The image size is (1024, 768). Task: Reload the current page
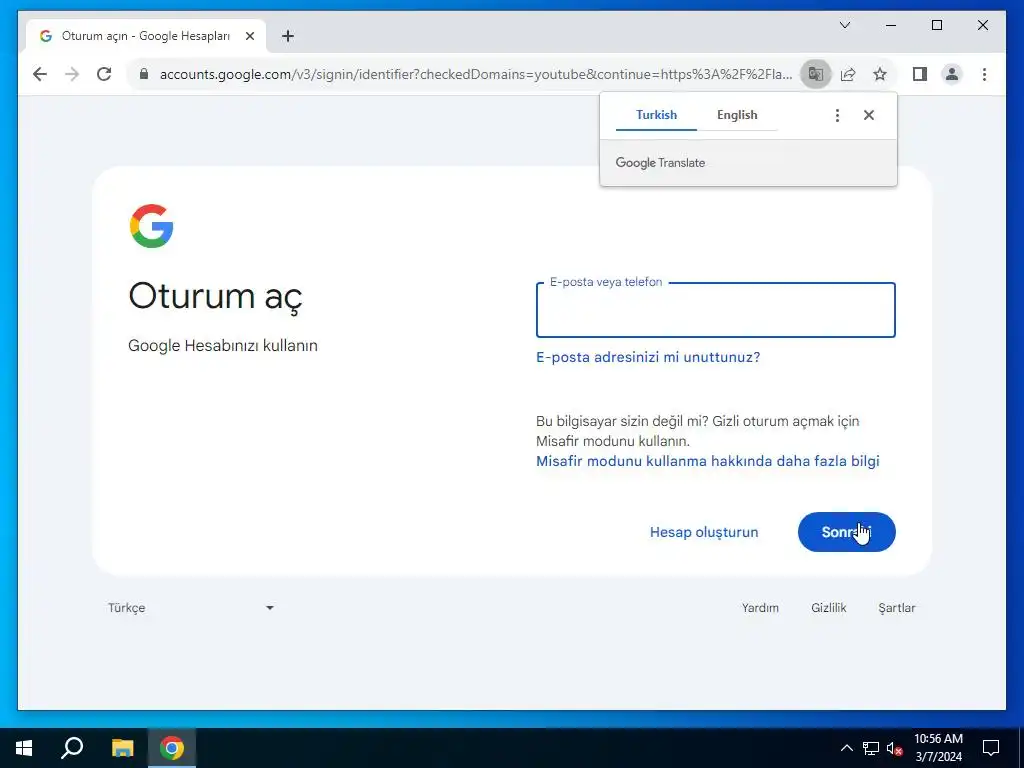pos(104,74)
